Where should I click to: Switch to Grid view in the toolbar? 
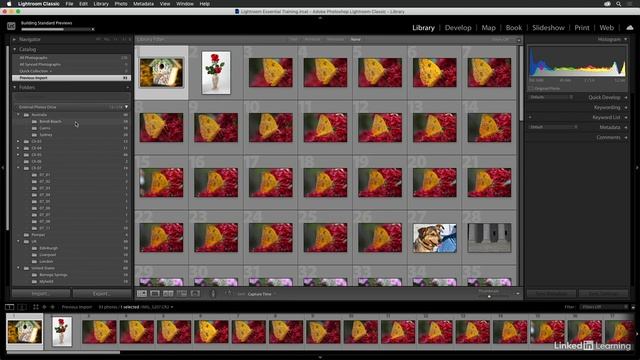[x=142, y=293]
